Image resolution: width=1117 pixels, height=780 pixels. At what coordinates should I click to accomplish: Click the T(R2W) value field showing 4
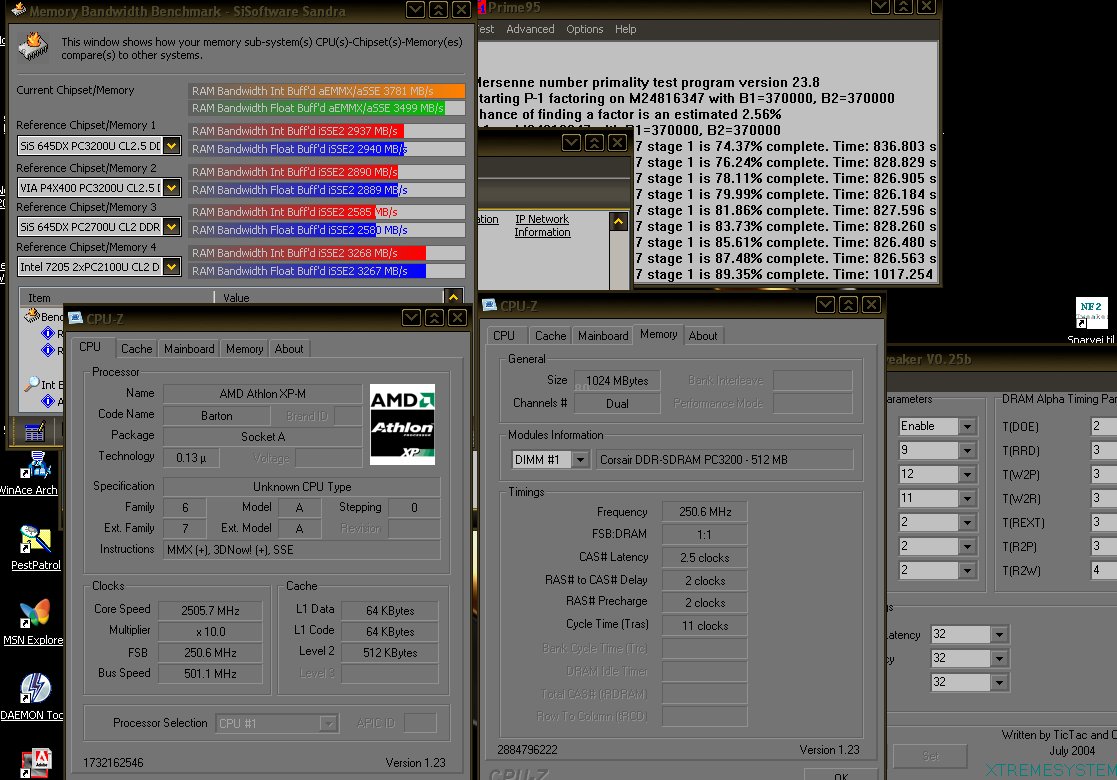coord(1103,570)
